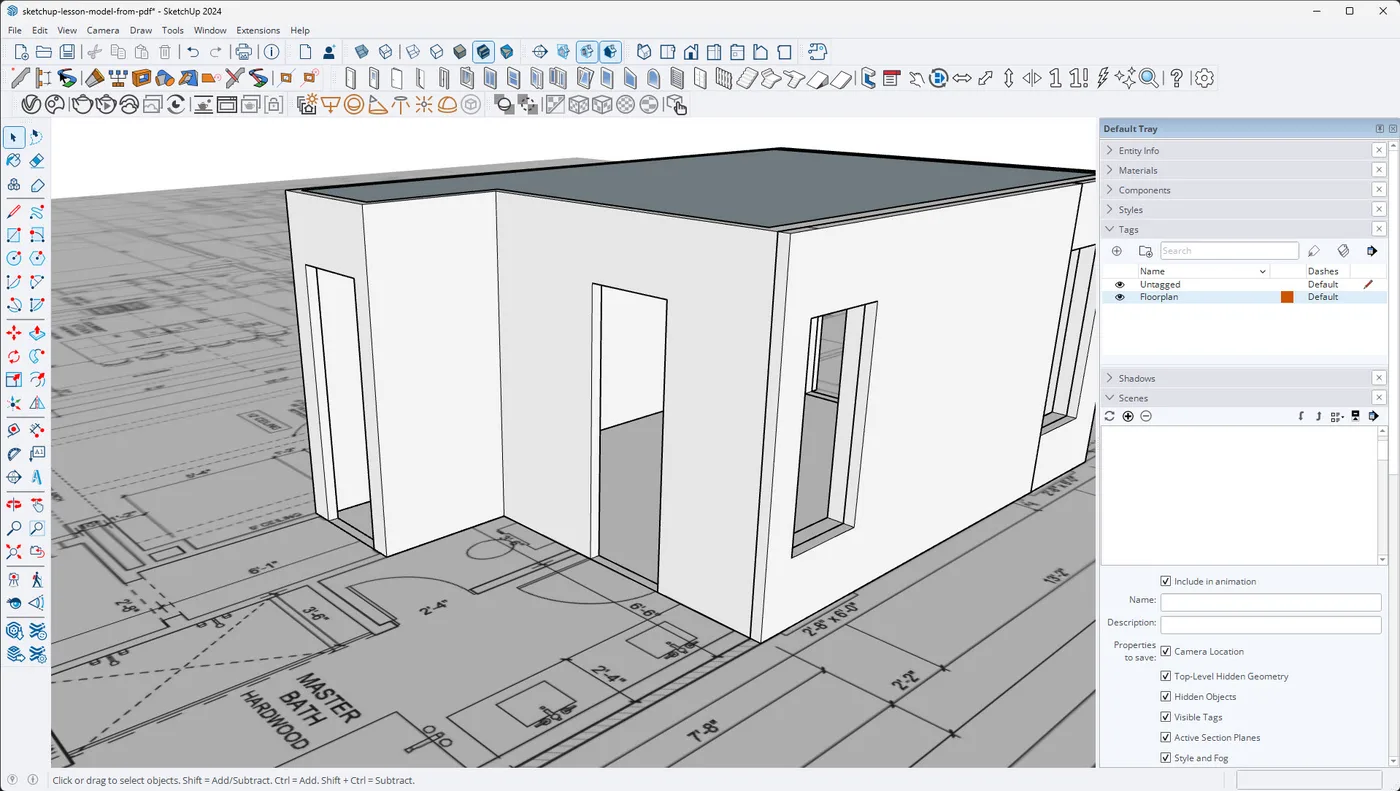Select the Eraser tool in the left toolbar
Viewport: 1400px width, 791px height.
(37, 160)
